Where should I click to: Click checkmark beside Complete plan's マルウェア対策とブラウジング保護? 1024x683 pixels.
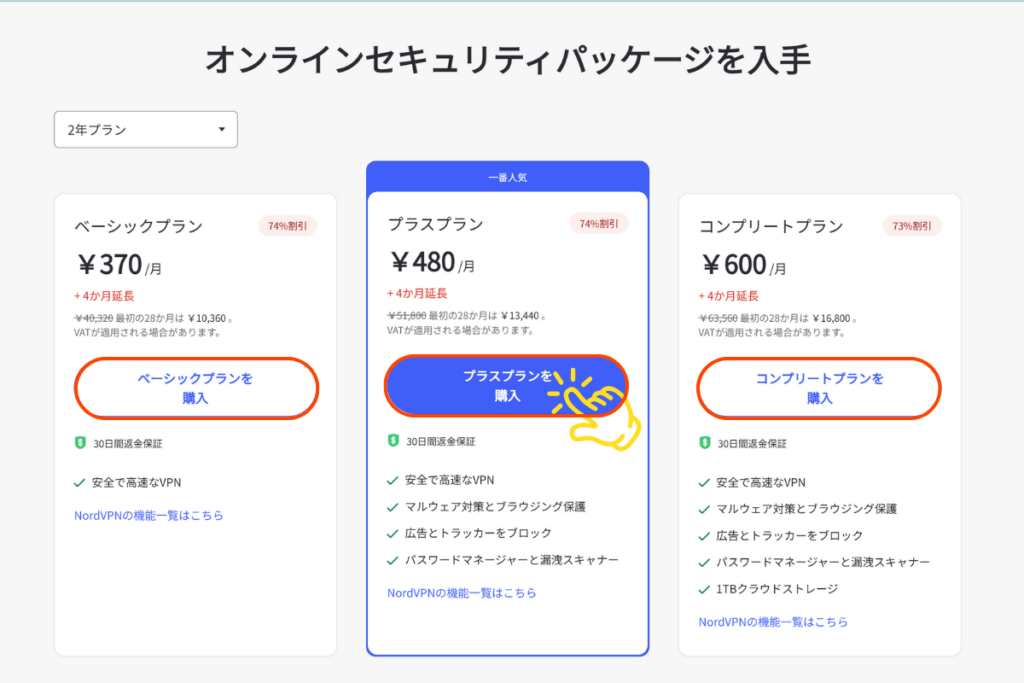click(x=706, y=509)
